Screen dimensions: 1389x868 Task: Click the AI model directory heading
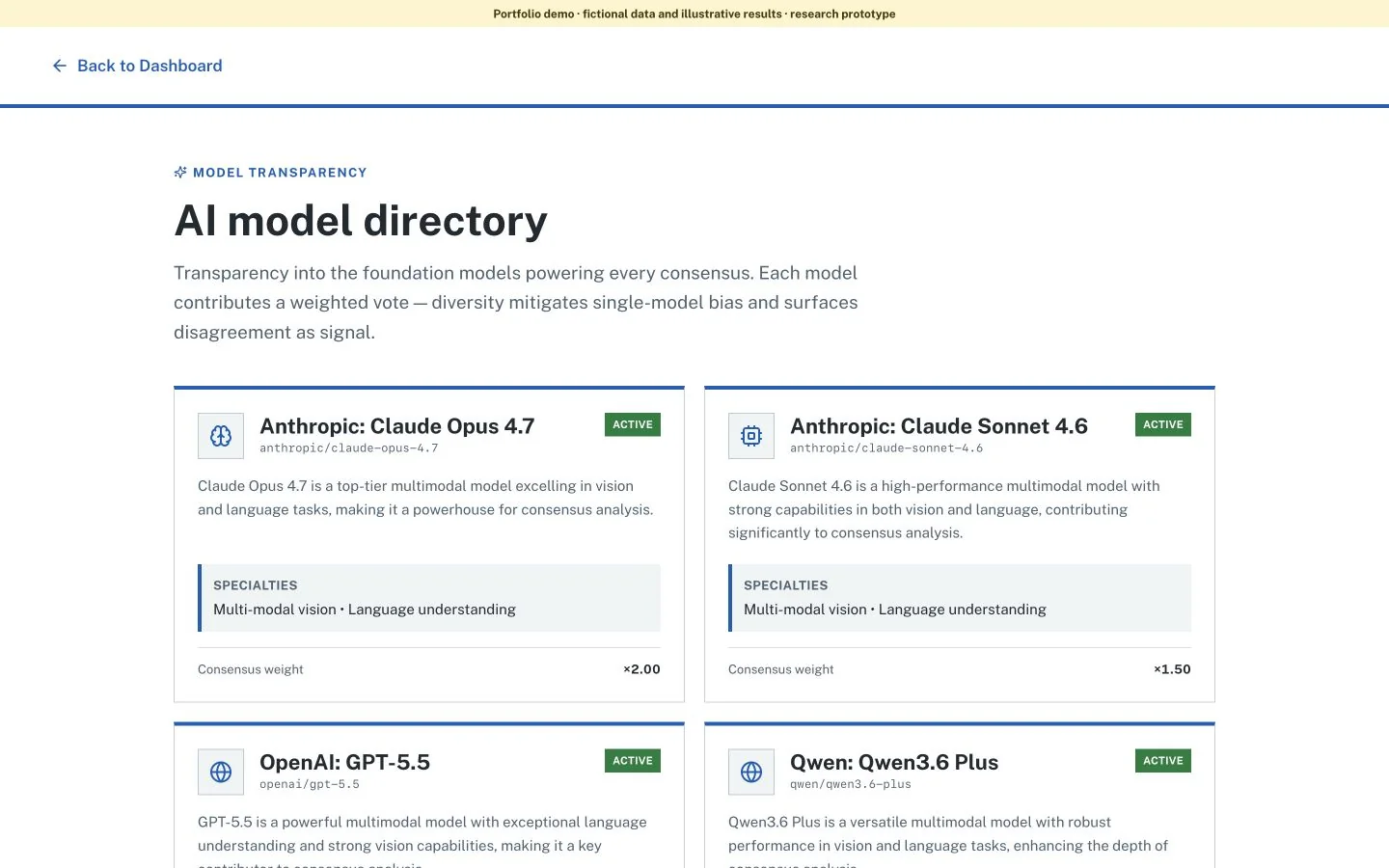361,221
